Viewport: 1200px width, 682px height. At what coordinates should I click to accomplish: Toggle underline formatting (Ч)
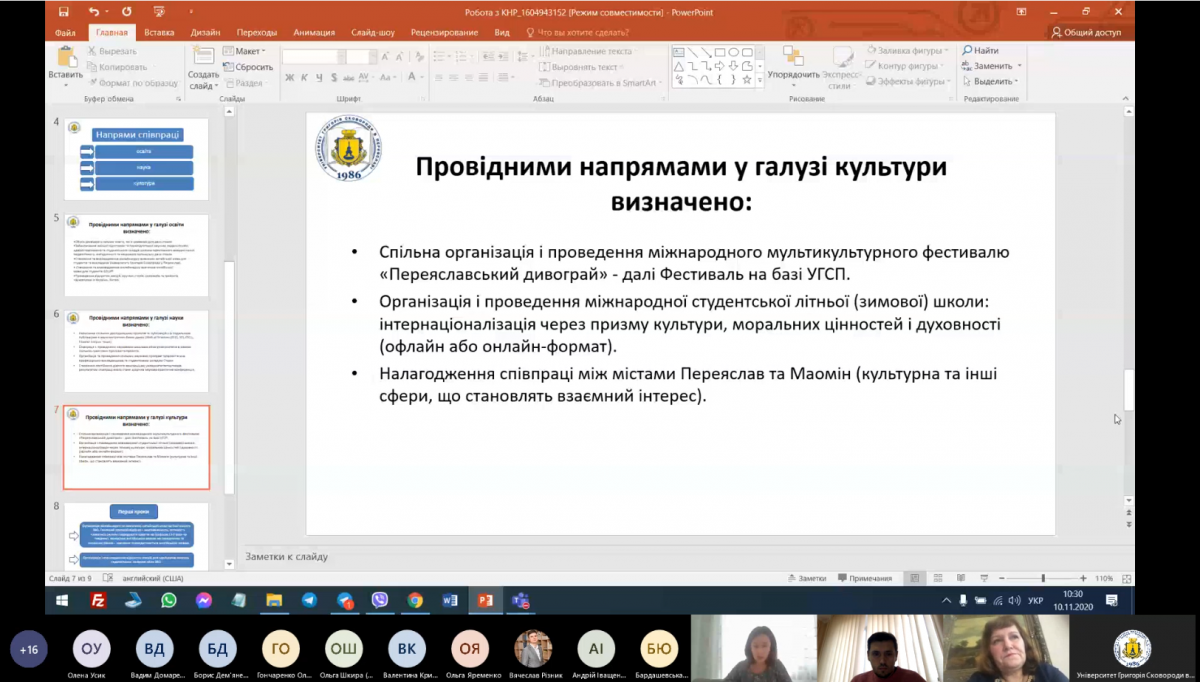click(x=319, y=78)
